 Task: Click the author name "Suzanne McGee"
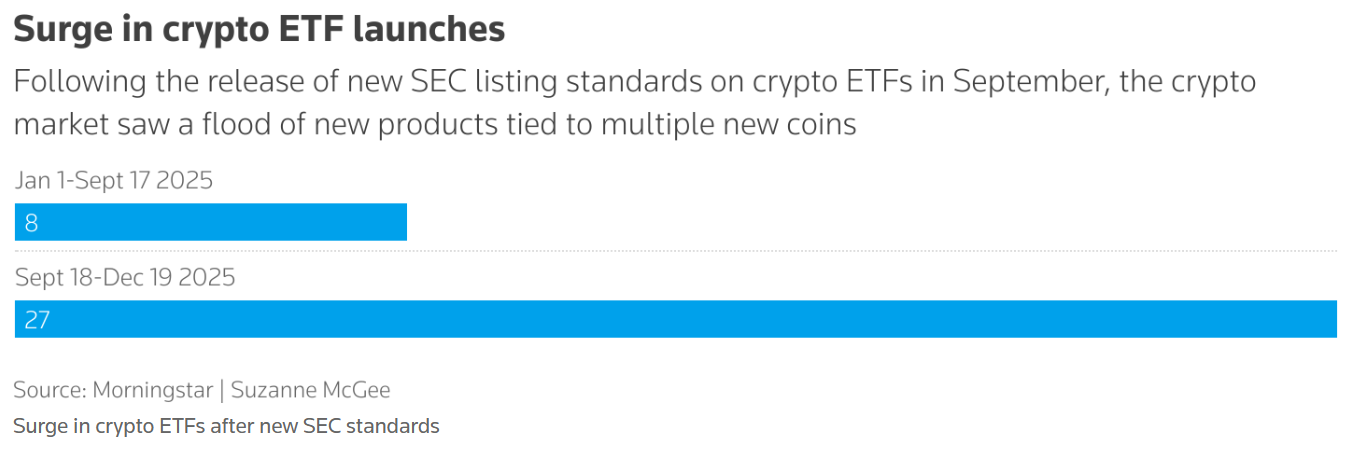pos(310,390)
